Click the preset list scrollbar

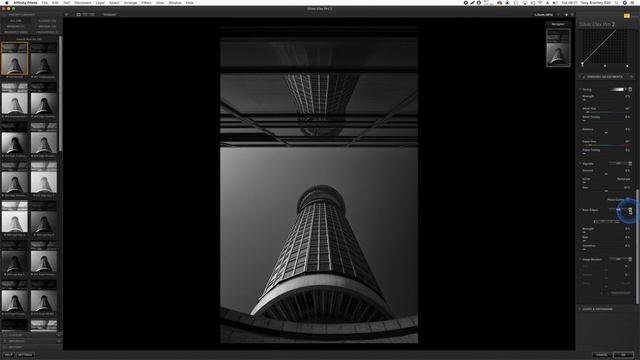click(x=60, y=94)
